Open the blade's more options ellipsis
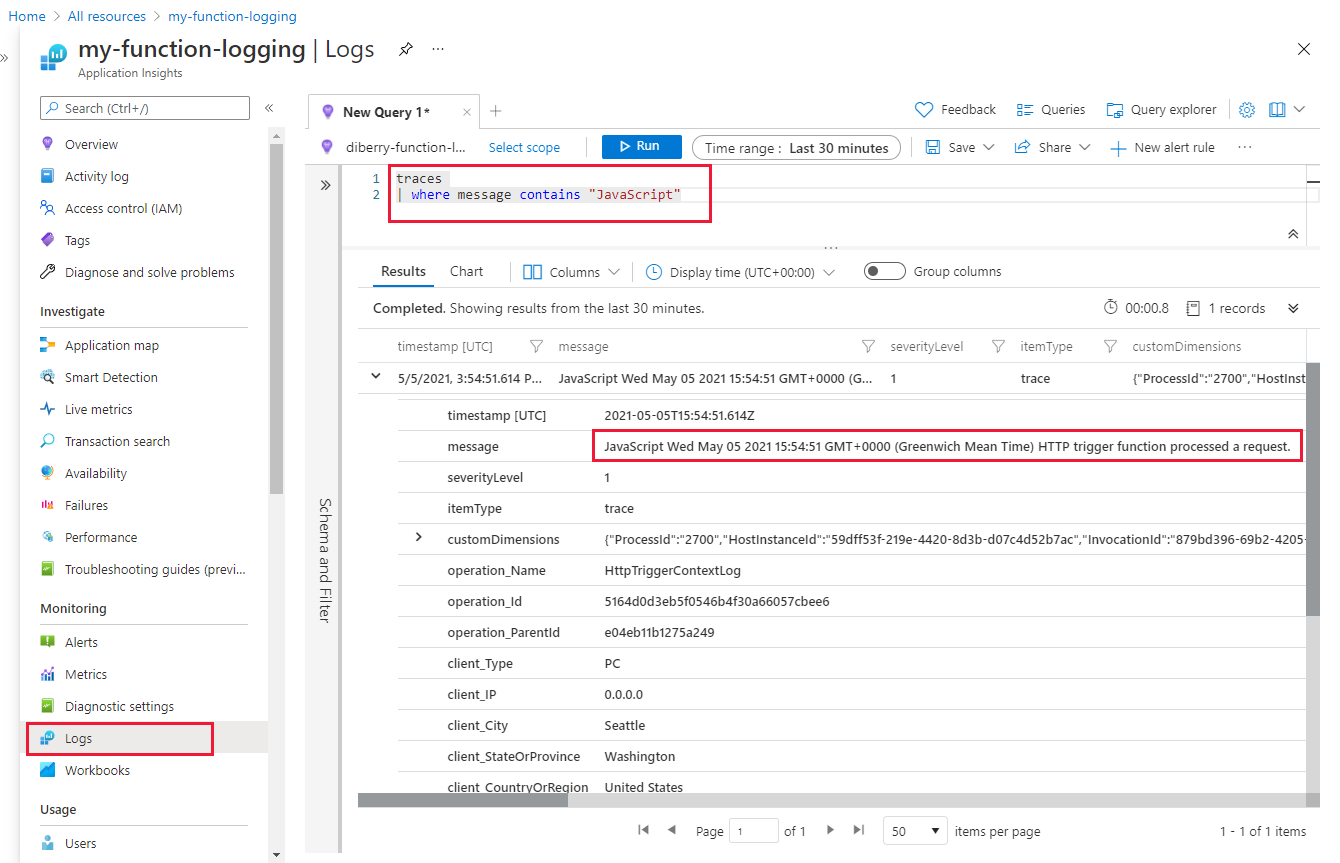Image resolution: width=1340 pixels, height=863 pixels. (438, 49)
